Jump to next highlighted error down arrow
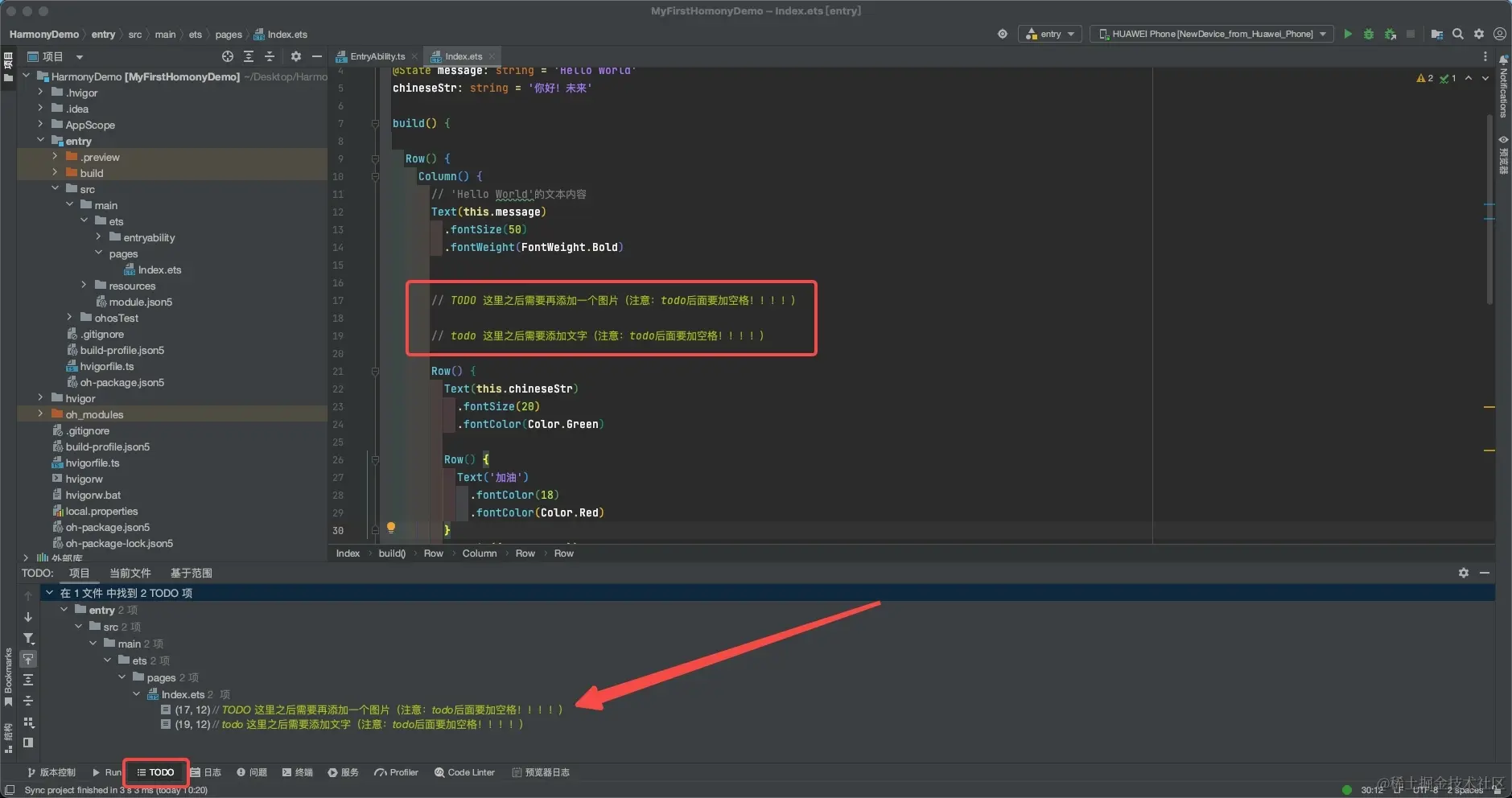The height and width of the screenshot is (798, 1512). click(x=1485, y=78)
